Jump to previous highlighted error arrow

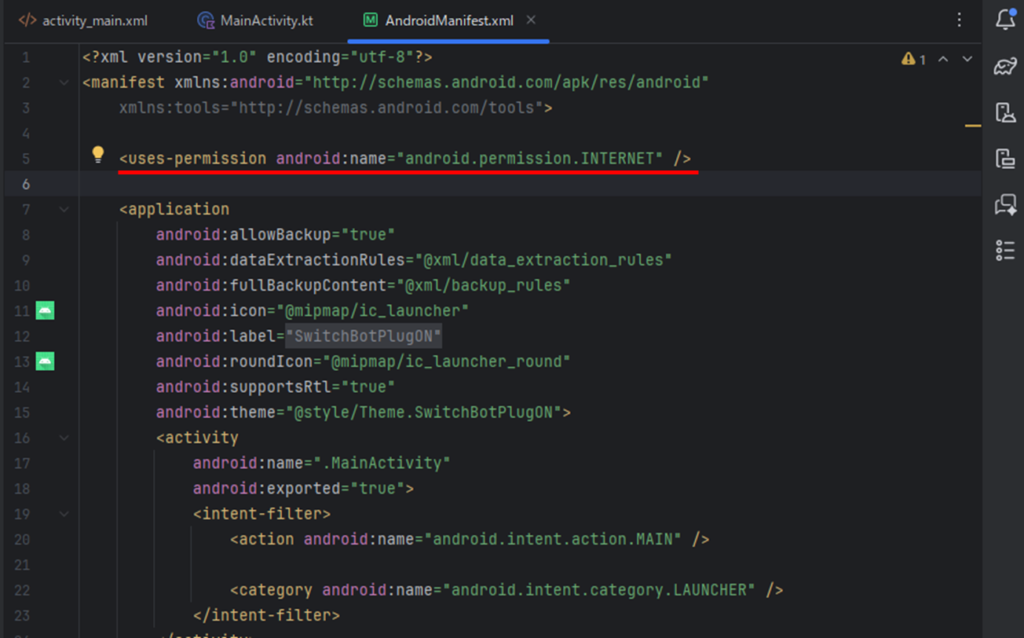[x=943, y=59]
